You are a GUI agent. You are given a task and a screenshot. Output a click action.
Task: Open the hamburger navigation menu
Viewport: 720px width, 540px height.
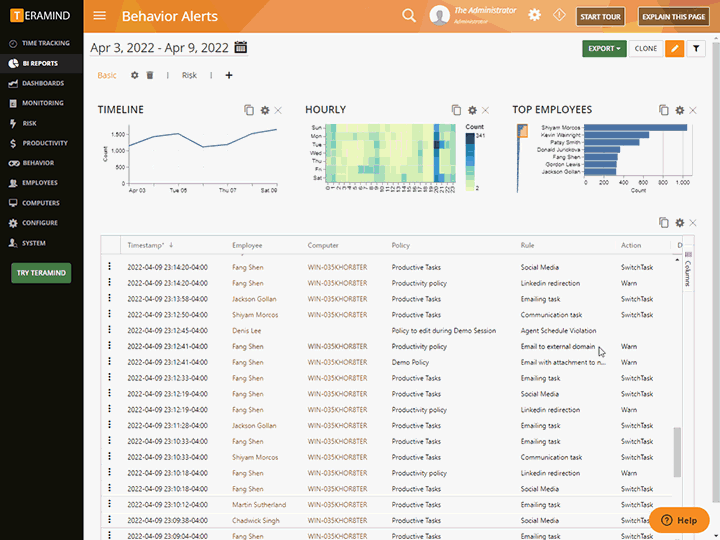click(x=99, y=15)
